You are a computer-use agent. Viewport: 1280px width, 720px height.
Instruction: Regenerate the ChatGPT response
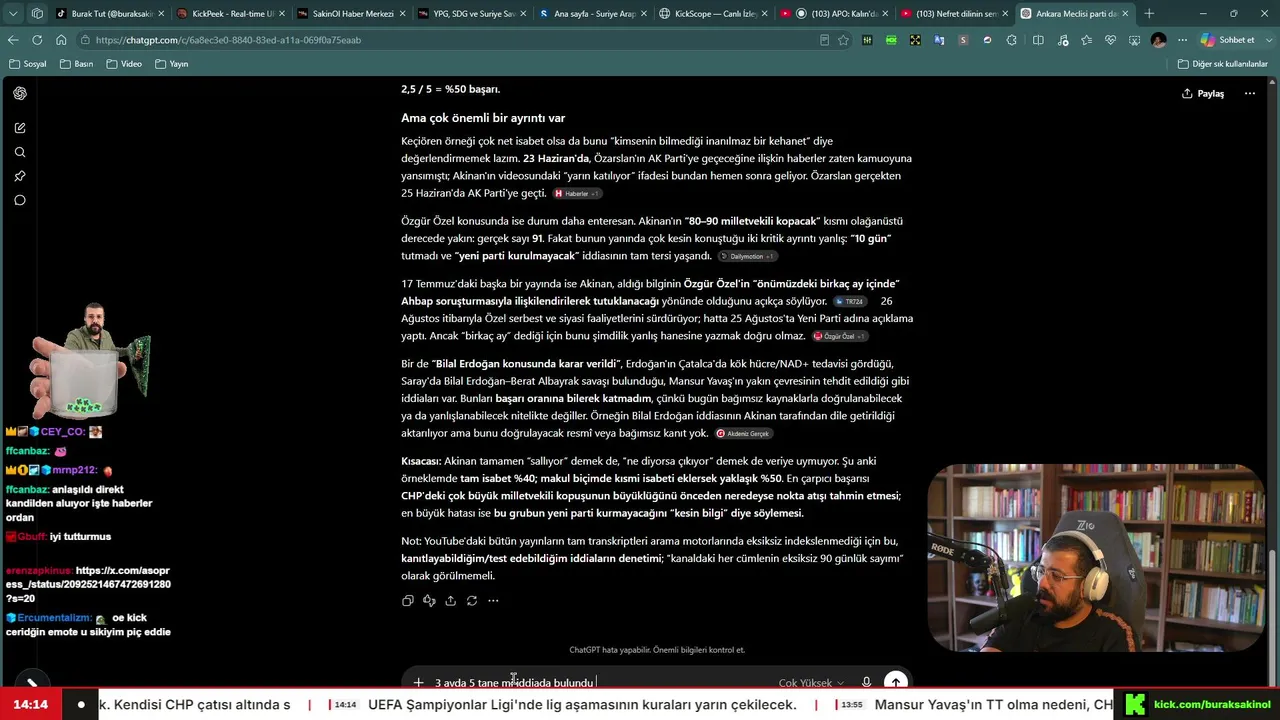point(472,601)
